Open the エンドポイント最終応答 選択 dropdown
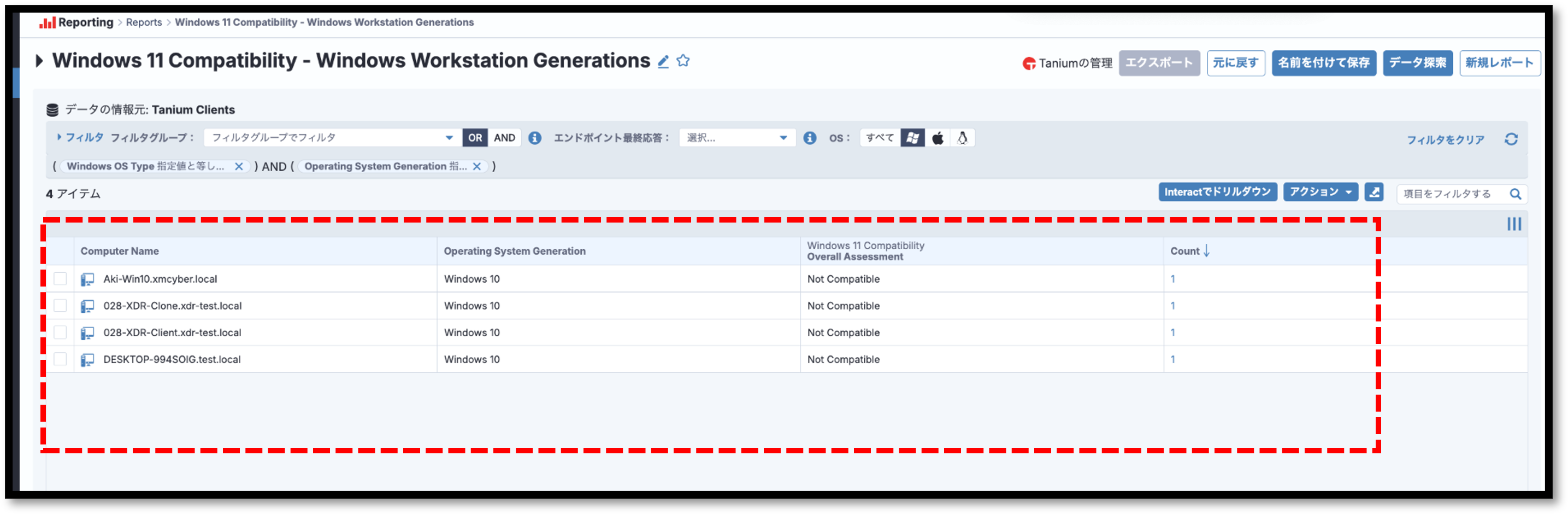The width and height of the screenshot is (1568, 514). pyautogui.click(x=737, y=138)
